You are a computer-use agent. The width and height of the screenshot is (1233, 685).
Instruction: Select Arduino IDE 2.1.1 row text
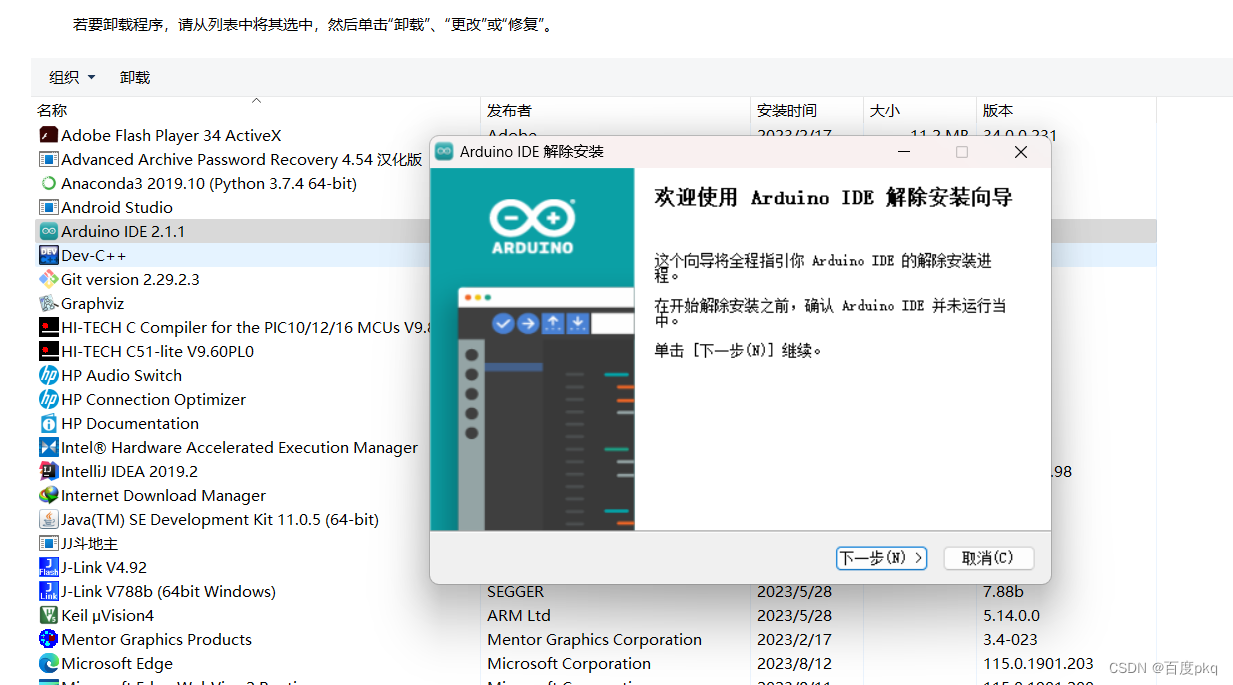pyautogui.click(x=123, y=231)
